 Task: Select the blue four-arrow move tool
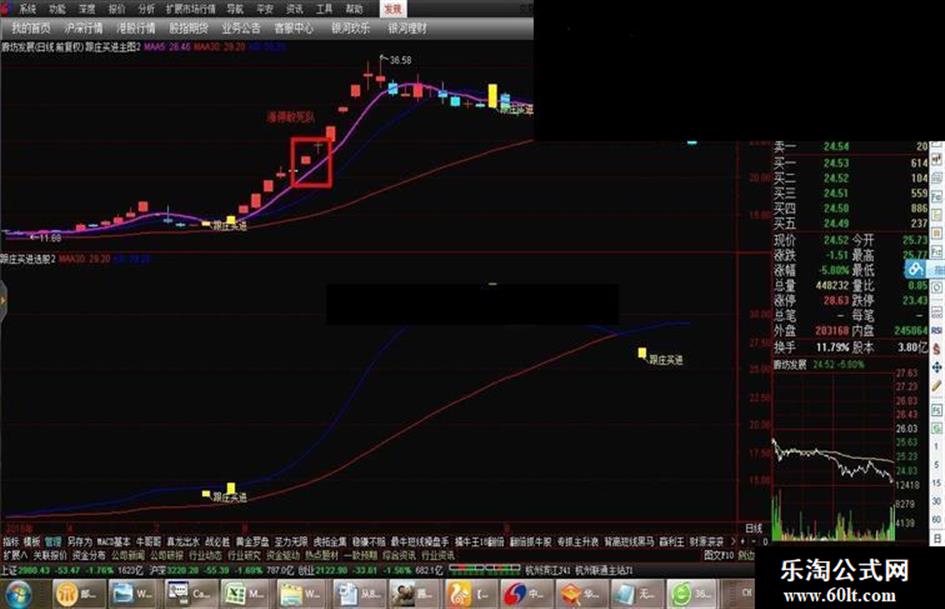click(937, 367)
